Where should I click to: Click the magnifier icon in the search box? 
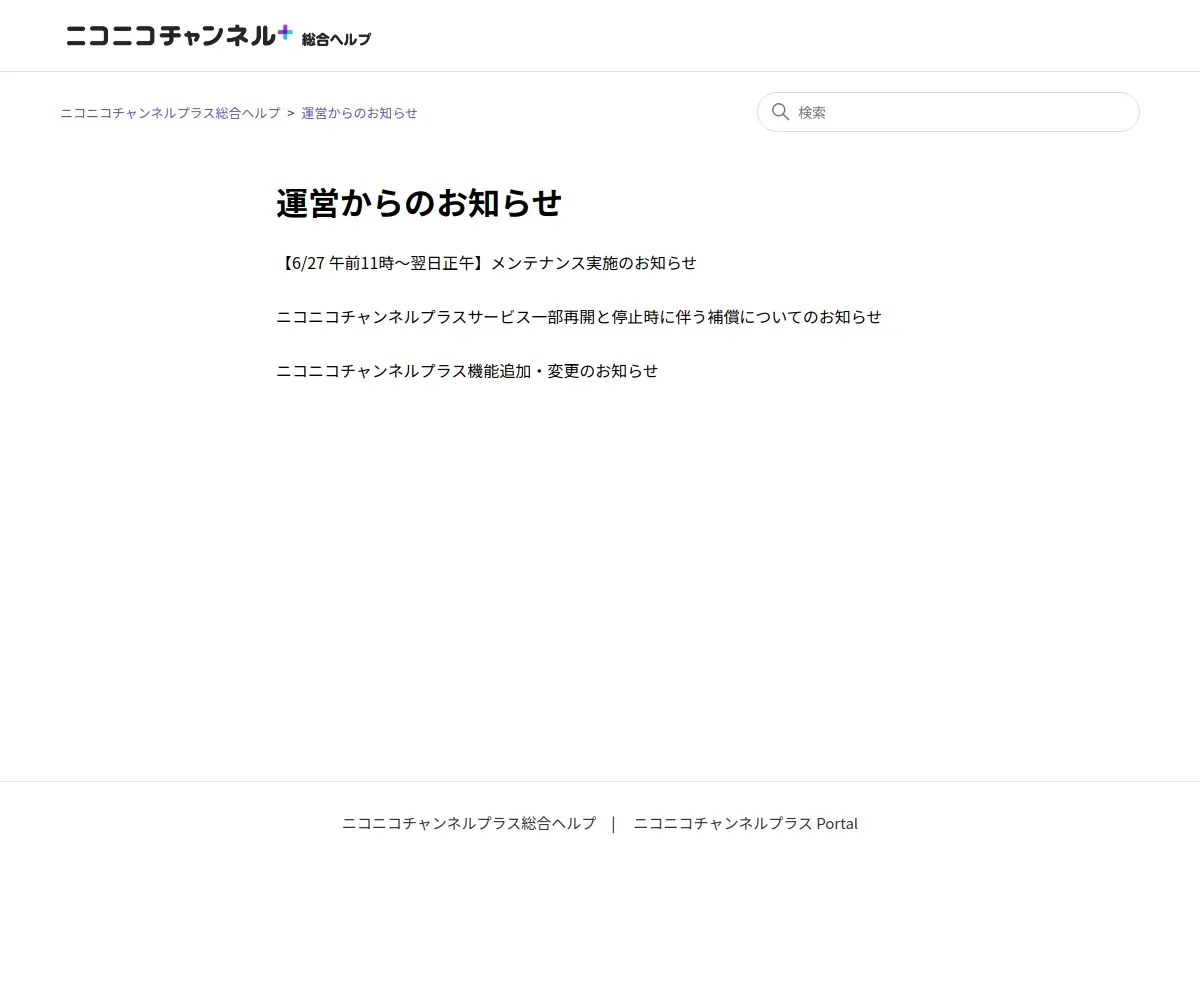(781, 112)
